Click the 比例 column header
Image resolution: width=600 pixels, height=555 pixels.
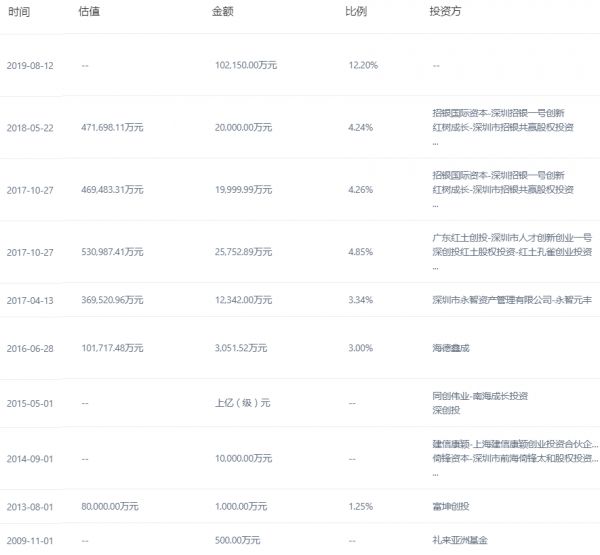click(356, 11)
